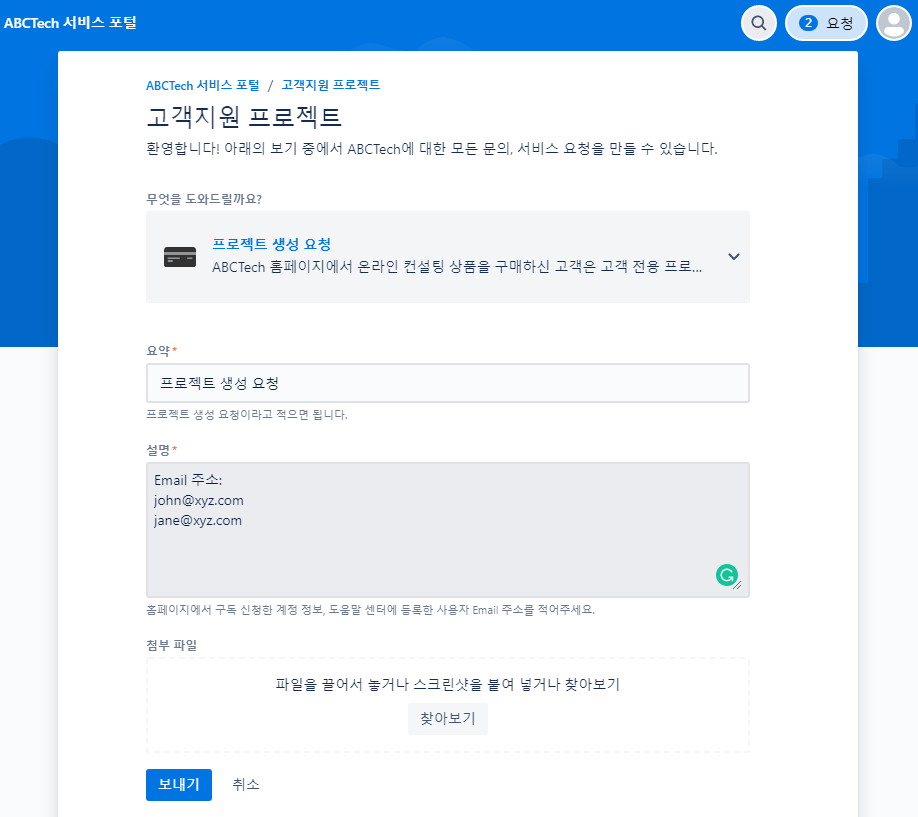Click the request type description text
The height and width of the screenshot is (817, 918).
457,267
